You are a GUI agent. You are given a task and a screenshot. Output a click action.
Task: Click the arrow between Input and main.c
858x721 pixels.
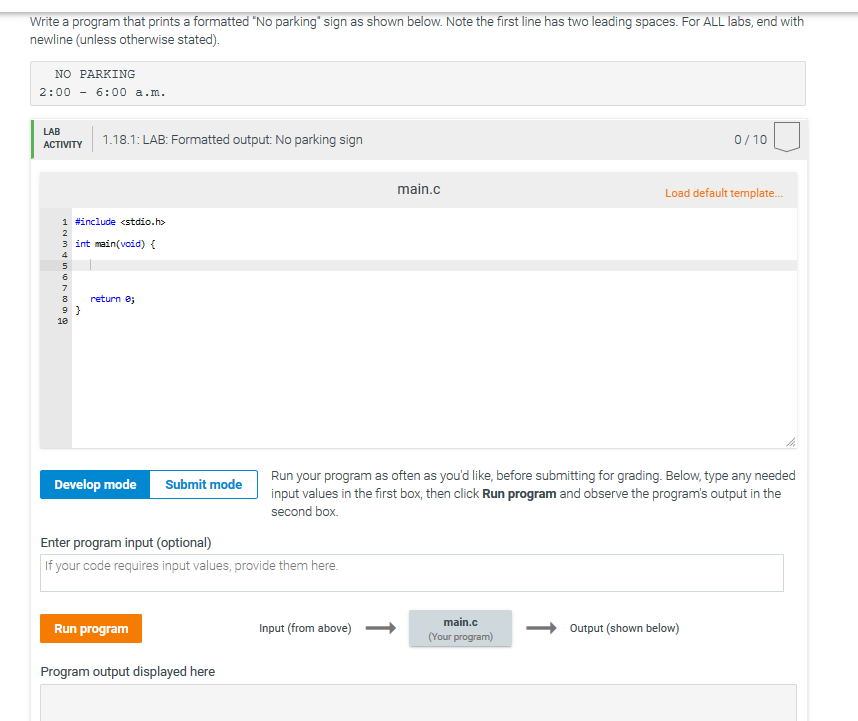pyautogui.click(x=381, y=628)
